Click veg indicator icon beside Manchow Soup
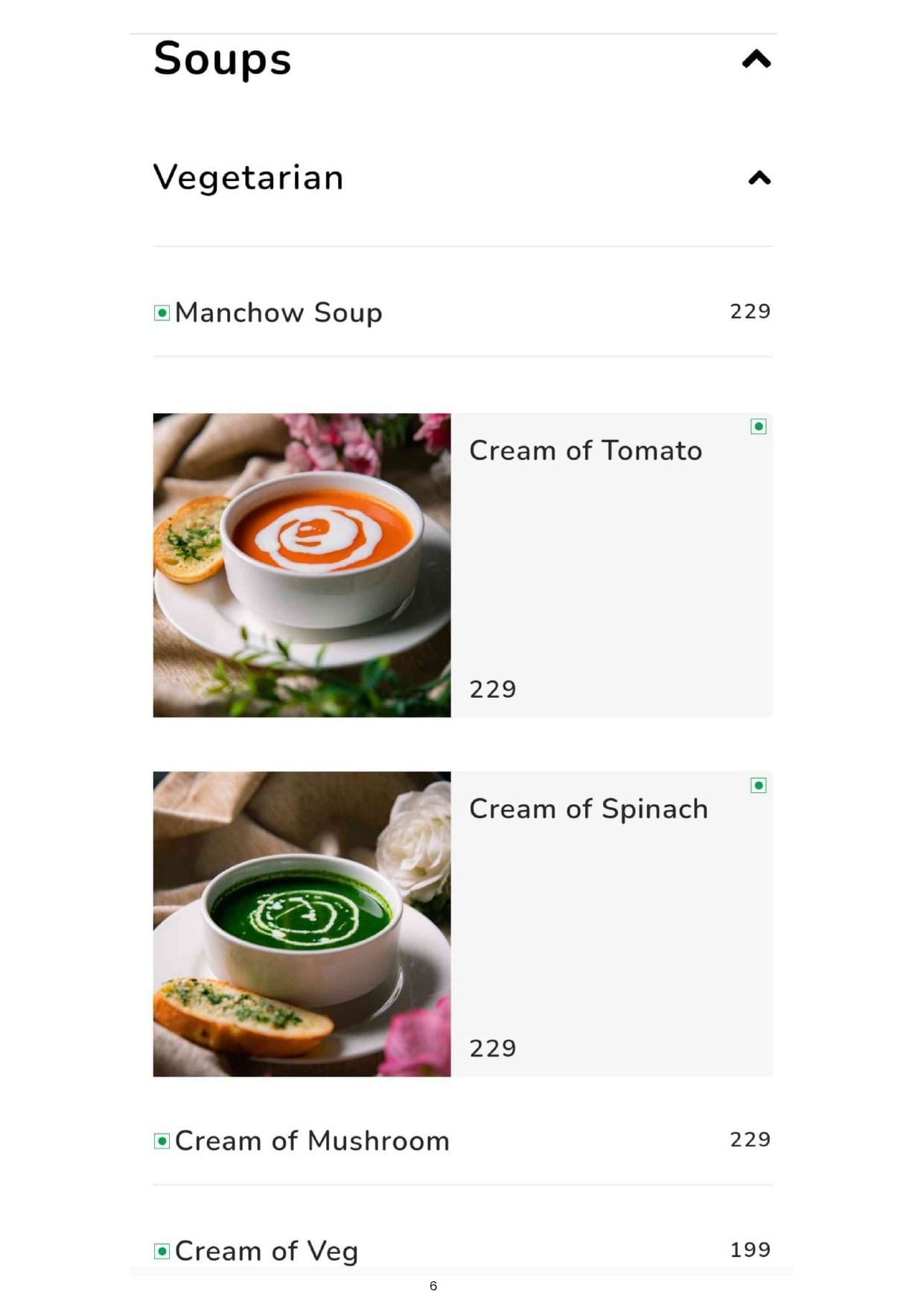 coord(162,313)
